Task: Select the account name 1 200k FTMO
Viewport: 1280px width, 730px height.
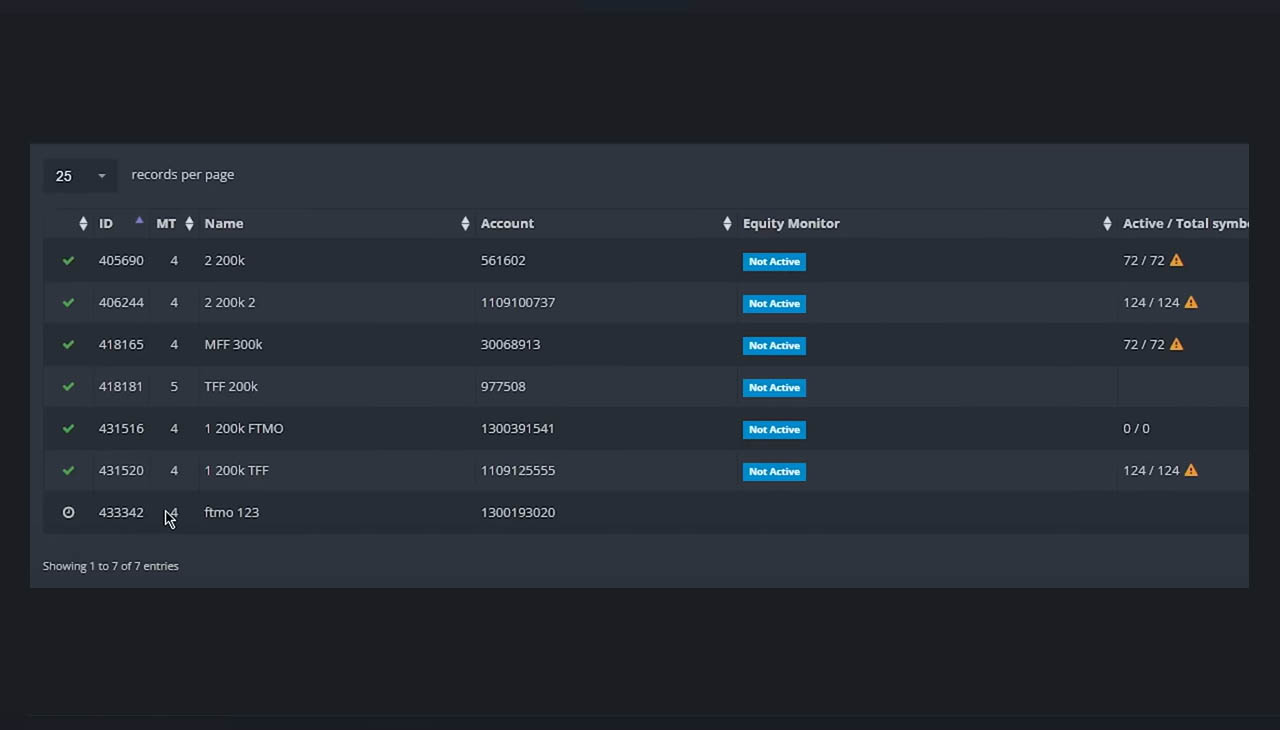Action: tap(244, 428)
